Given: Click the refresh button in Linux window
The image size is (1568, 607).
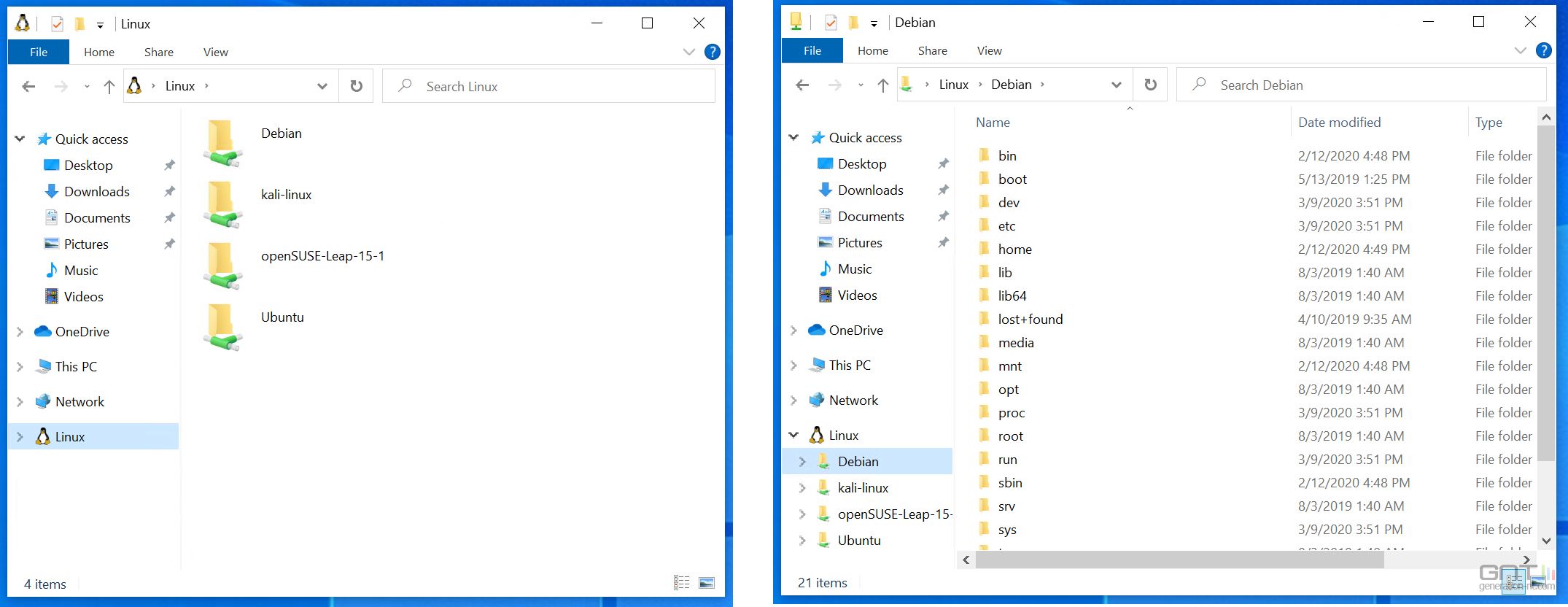Looking at the screenshot, I should tap(356, 86).
